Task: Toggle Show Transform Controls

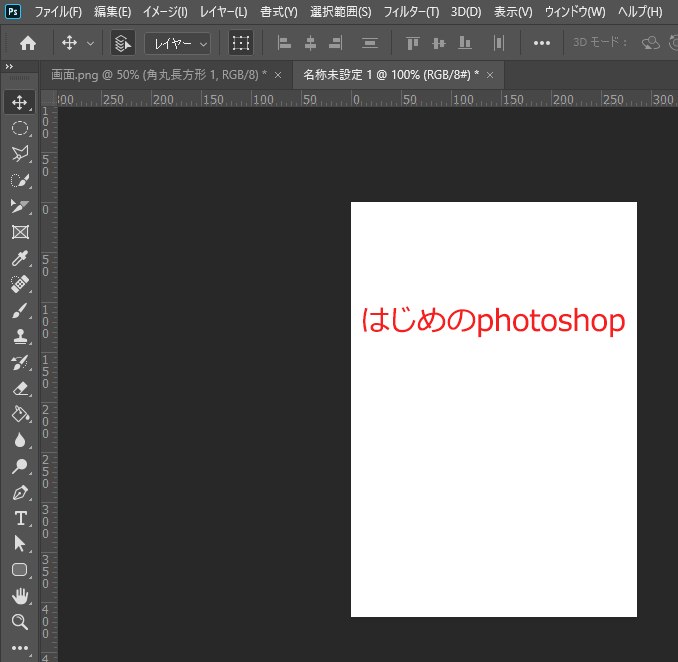Action: pyautogui.click(x=241, y=43)
